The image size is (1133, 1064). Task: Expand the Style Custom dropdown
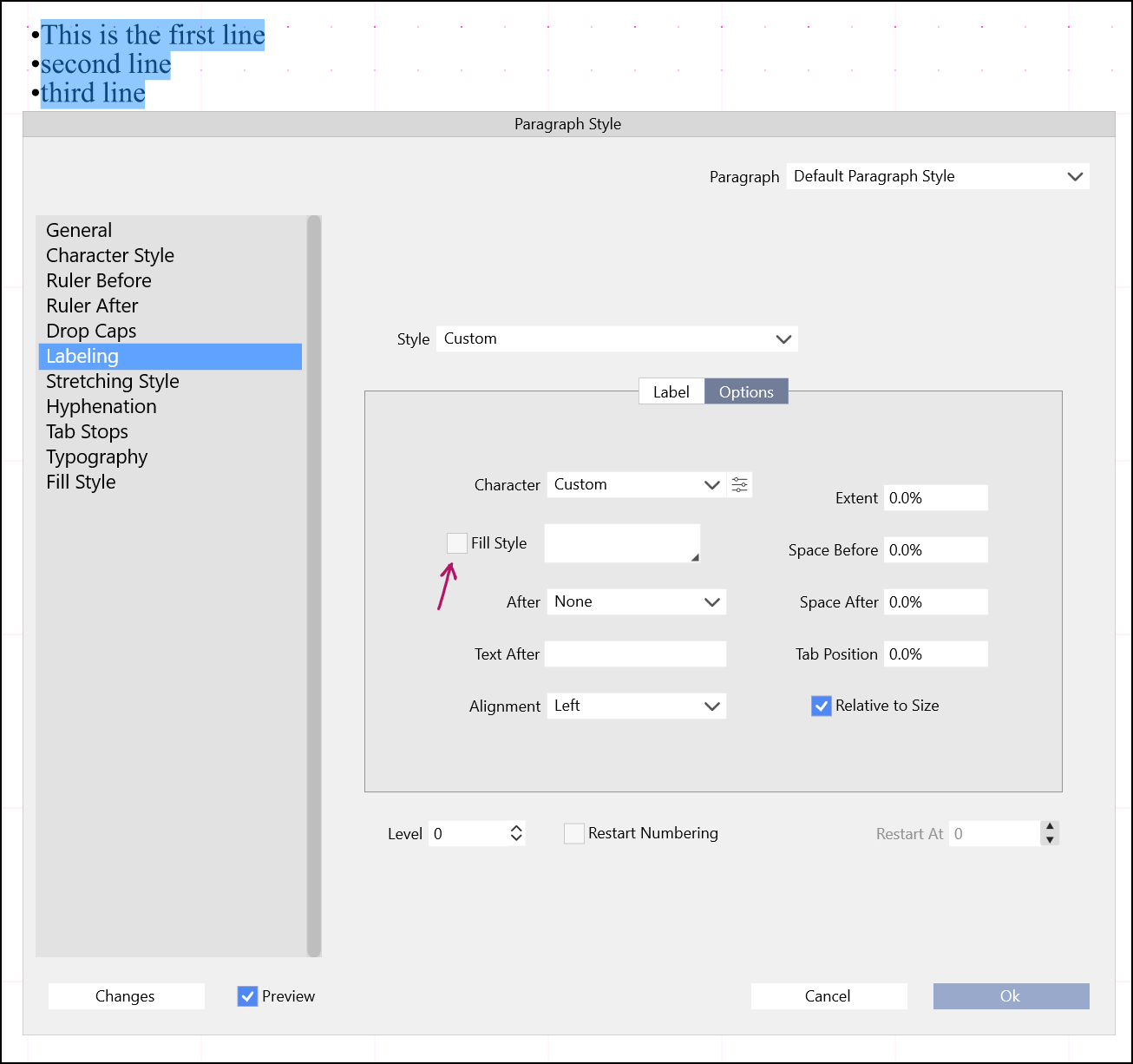(616, 338)
